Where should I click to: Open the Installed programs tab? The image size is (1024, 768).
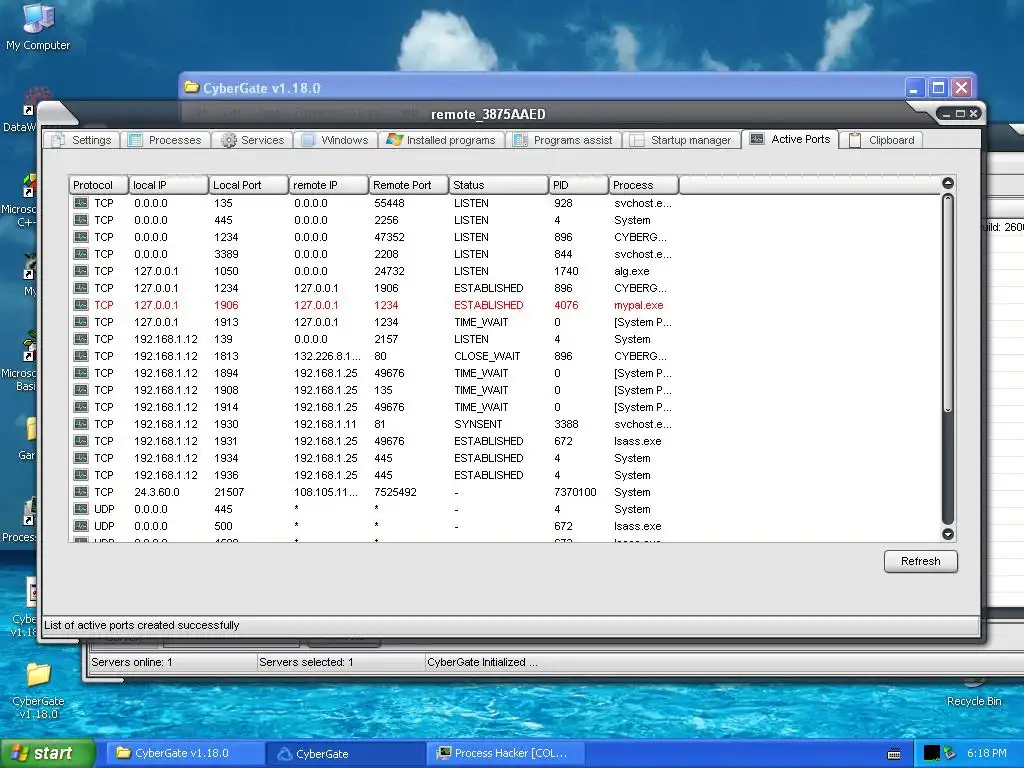(x=441, y=140)
